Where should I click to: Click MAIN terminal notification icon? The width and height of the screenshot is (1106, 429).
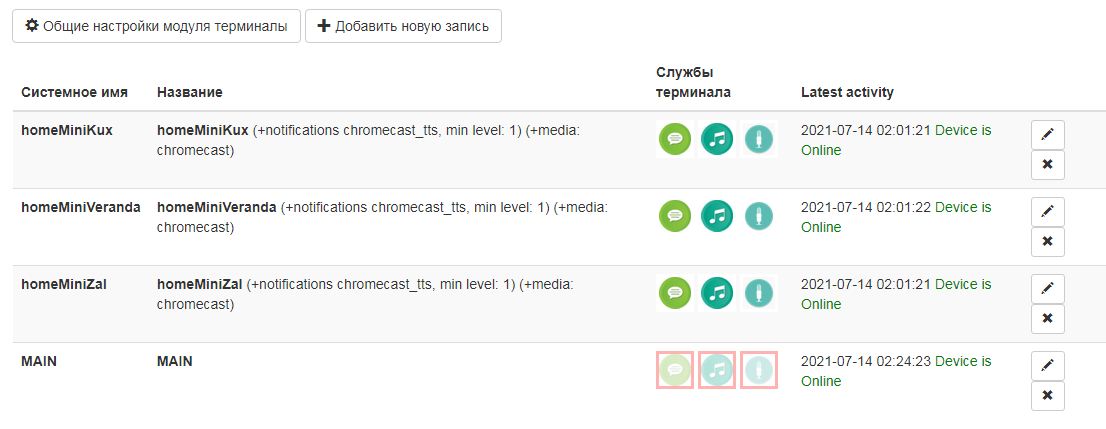[x=675, y=370]
